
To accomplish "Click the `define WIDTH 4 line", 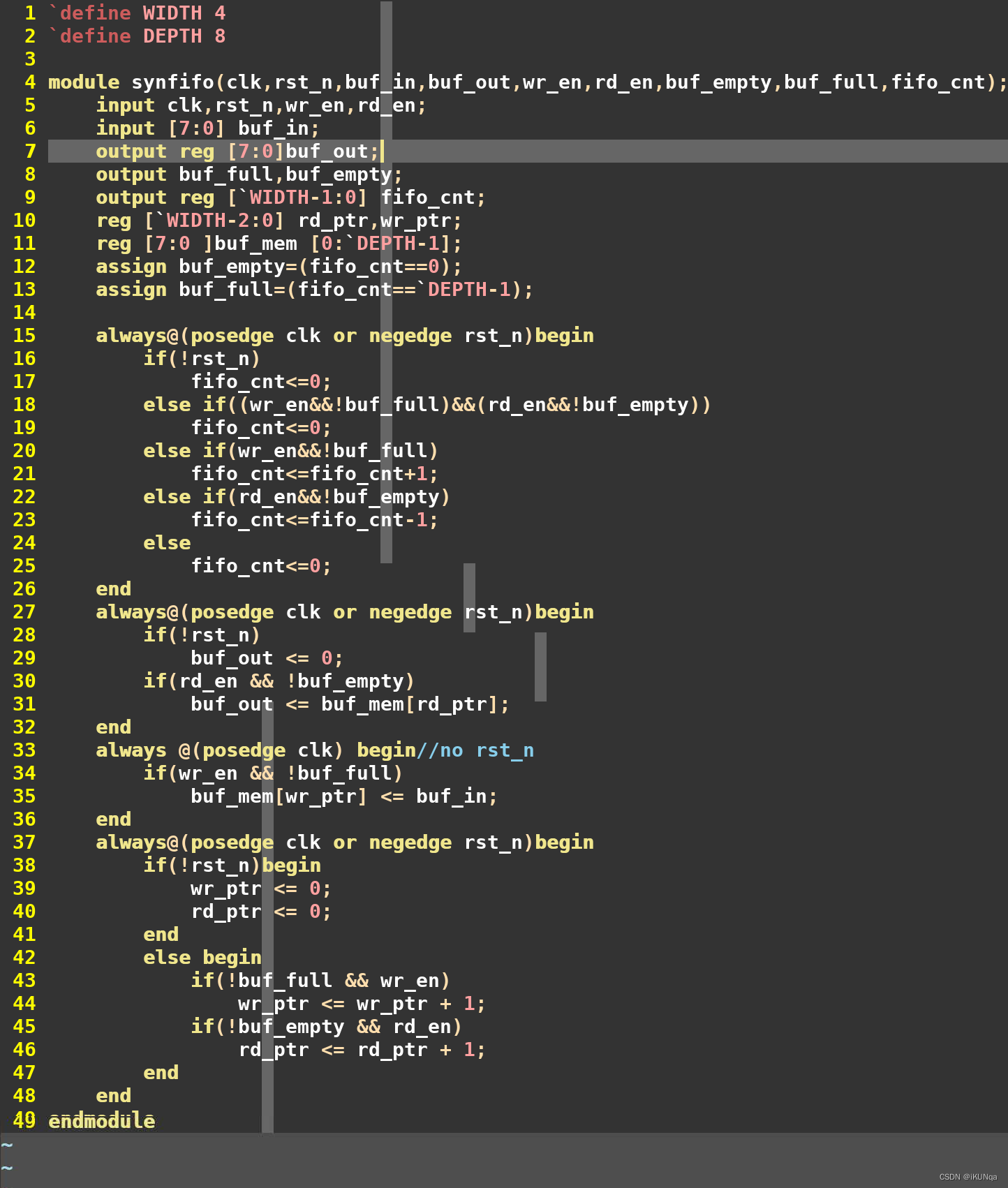I will point(137,13).
